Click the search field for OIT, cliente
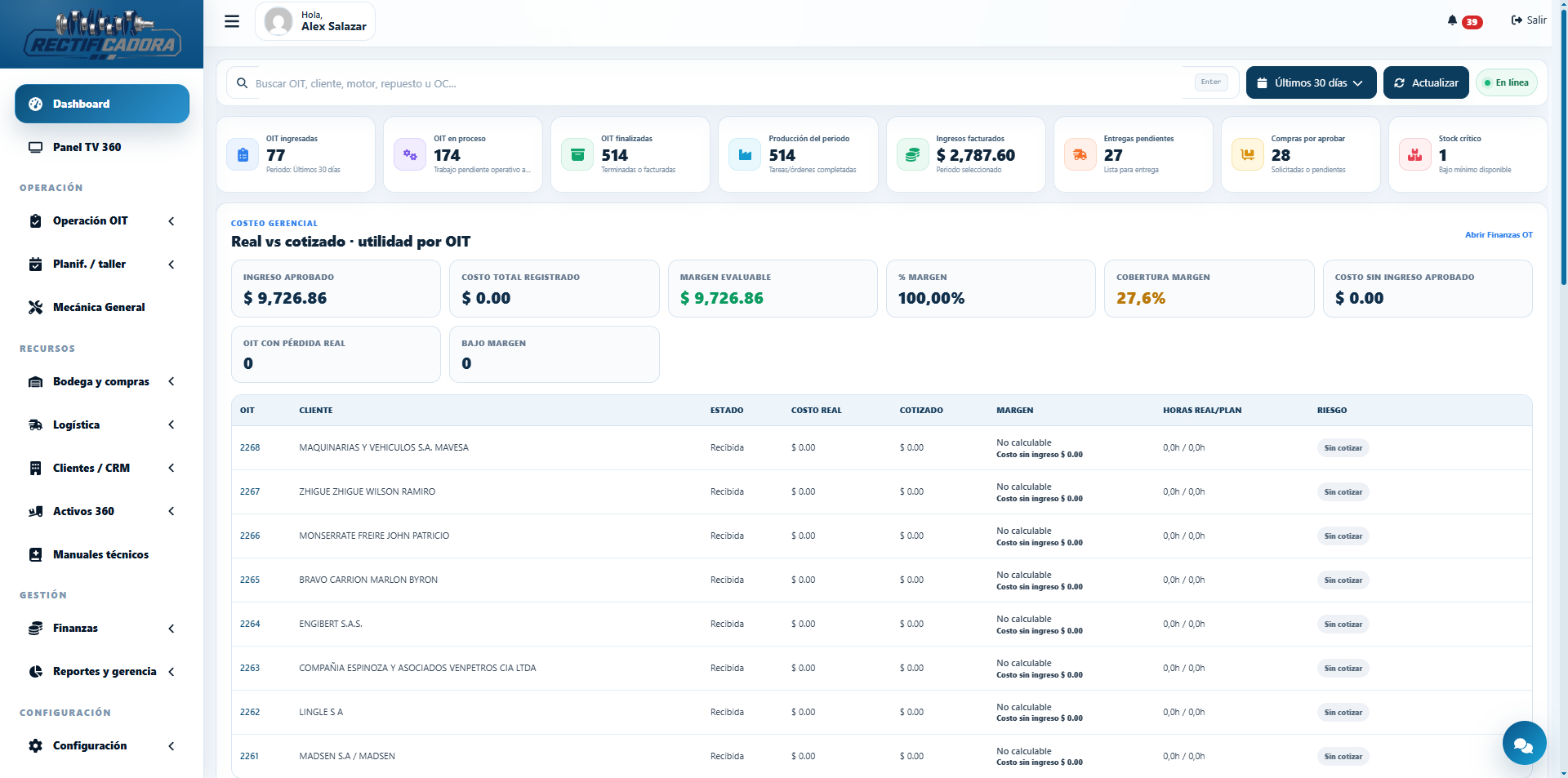 [x=719, y=82]
